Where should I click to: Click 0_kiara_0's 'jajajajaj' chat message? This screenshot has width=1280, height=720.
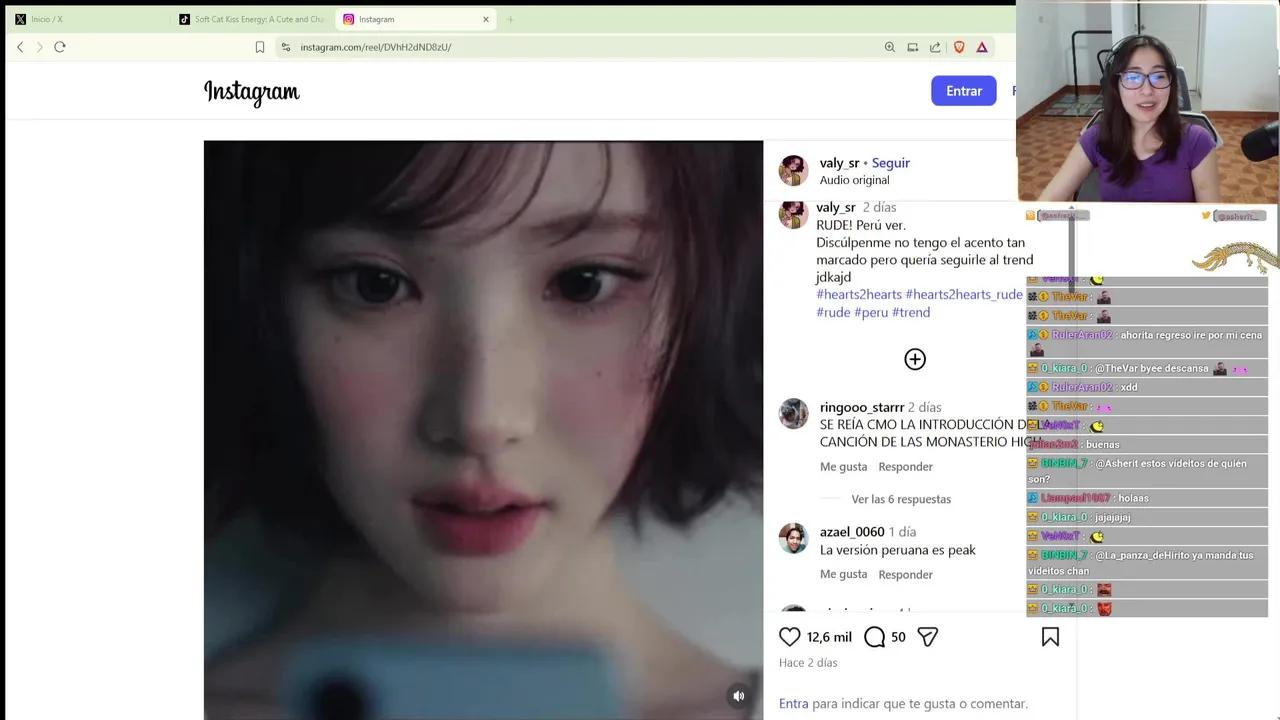click(x=1147, y=517)
